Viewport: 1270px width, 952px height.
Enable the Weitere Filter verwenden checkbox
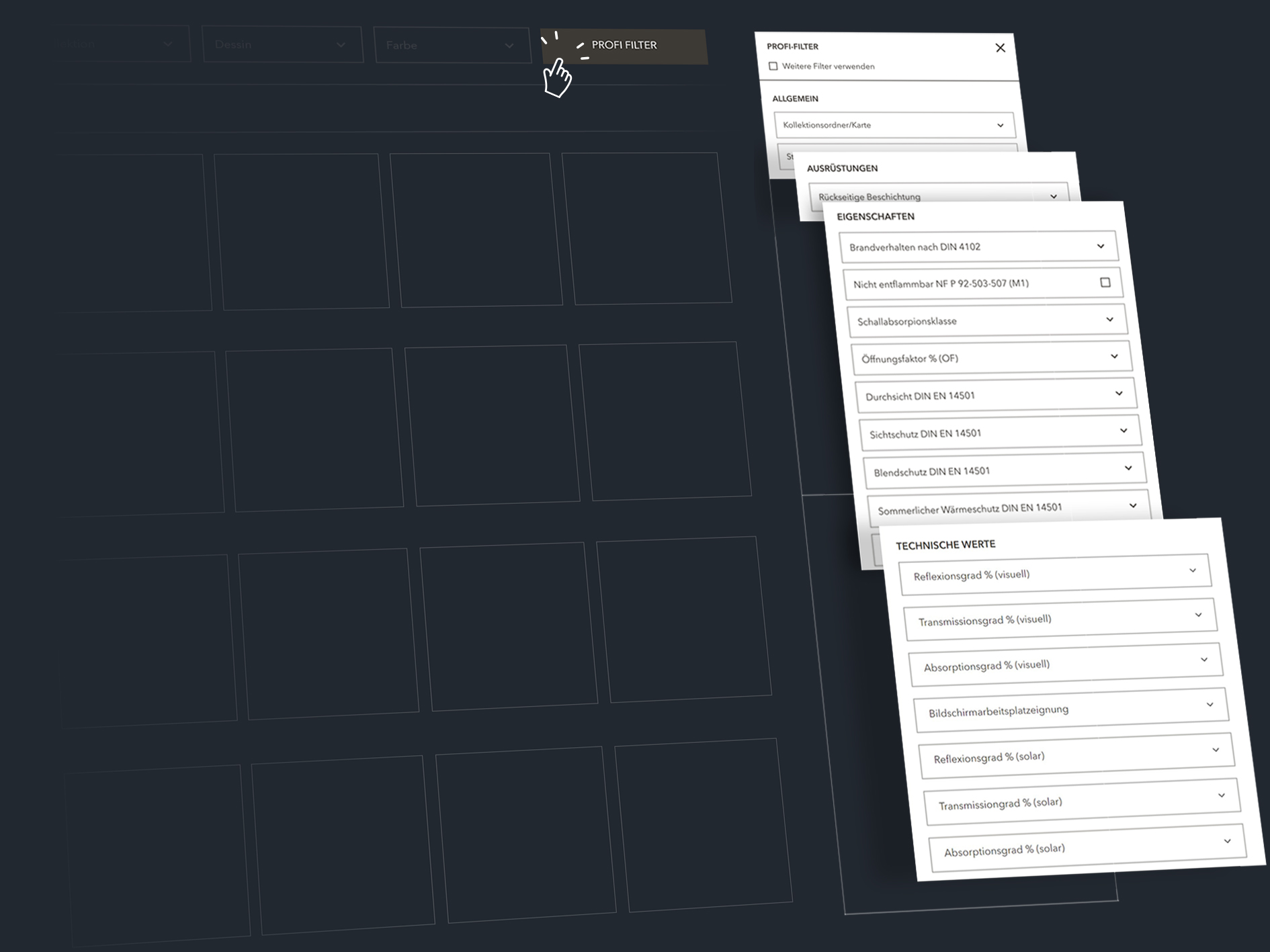point(773,67)
